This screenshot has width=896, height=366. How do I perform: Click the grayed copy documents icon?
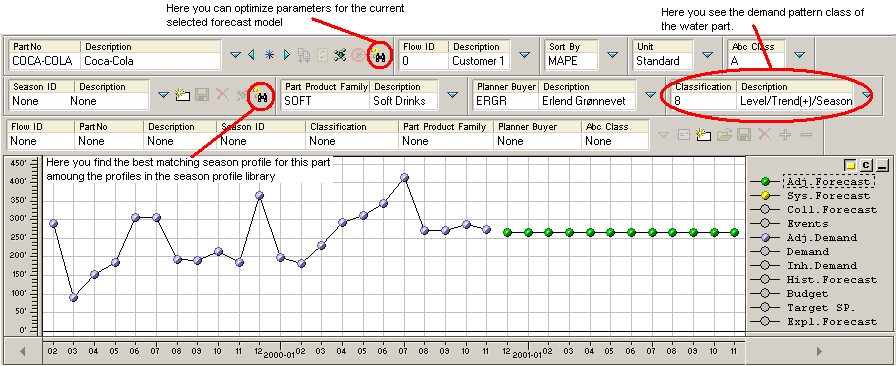point(305,55)
